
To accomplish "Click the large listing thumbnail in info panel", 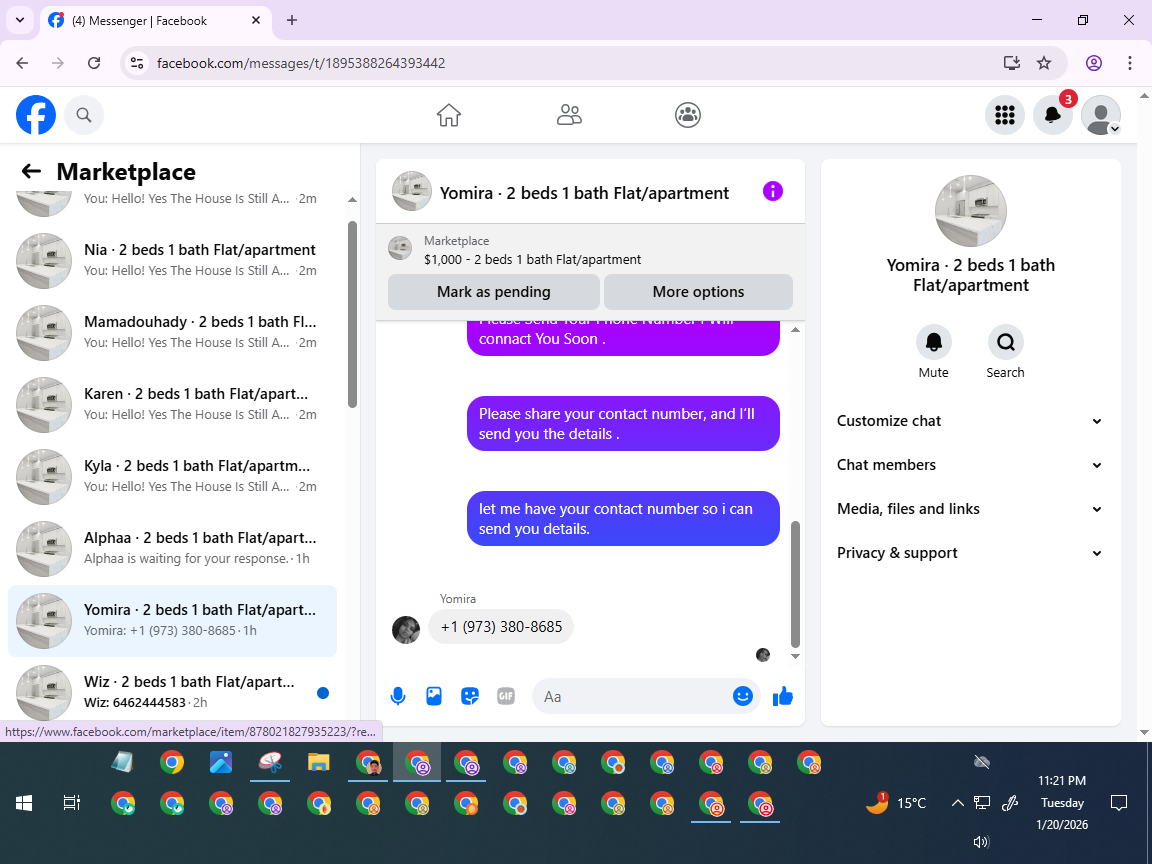I will click(971, 211).
